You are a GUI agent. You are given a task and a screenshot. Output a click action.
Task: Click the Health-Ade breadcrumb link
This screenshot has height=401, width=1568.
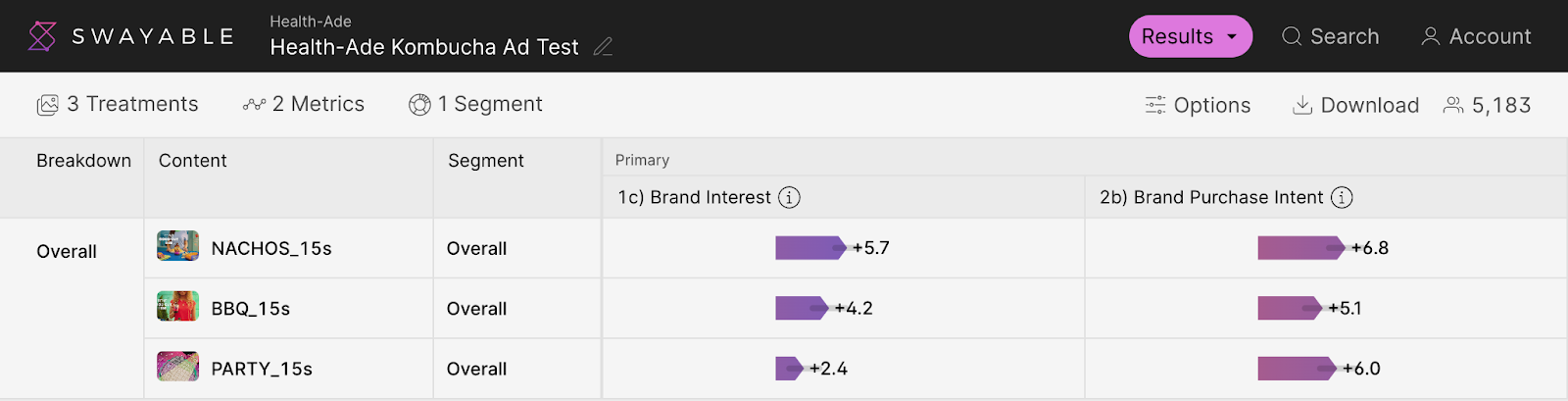point(311,22)
